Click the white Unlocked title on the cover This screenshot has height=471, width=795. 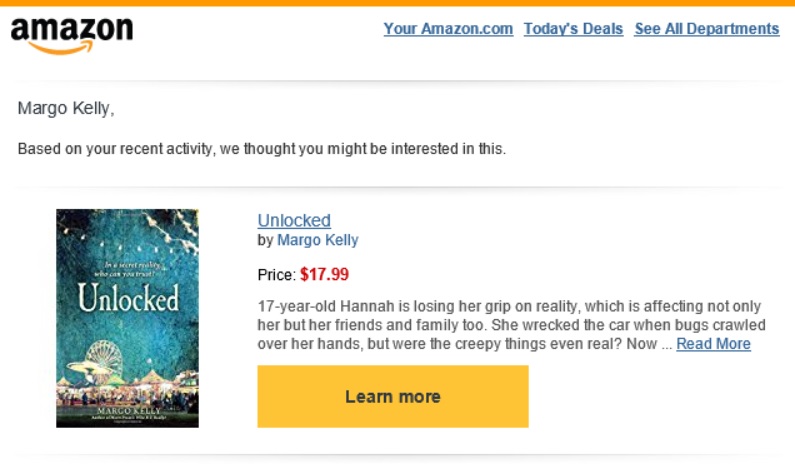click(x=128, y=298)
